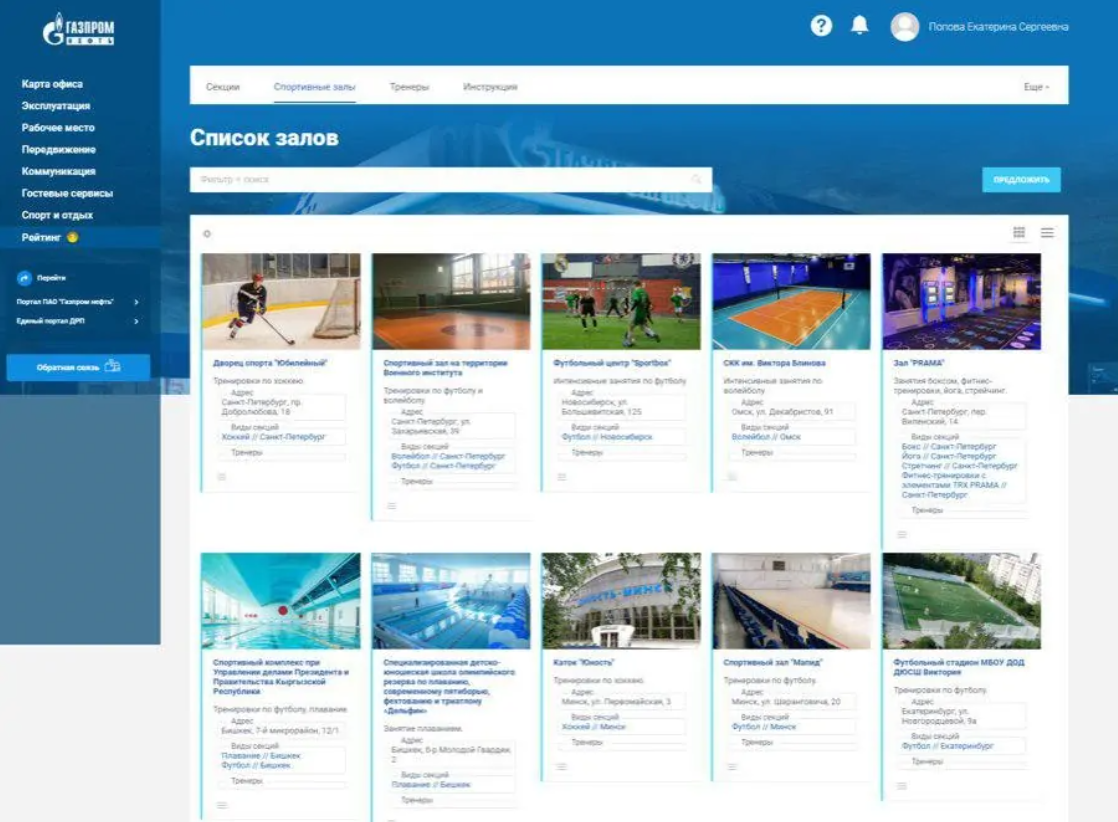The image size is (1118, 822).
Task: Click the magnifier icon in search field
Action: click(697, 180)
